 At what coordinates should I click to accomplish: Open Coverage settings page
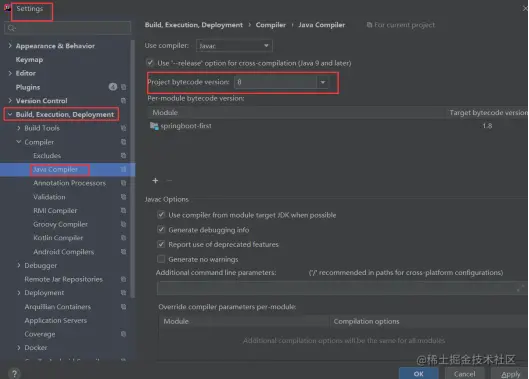(40, 334)
